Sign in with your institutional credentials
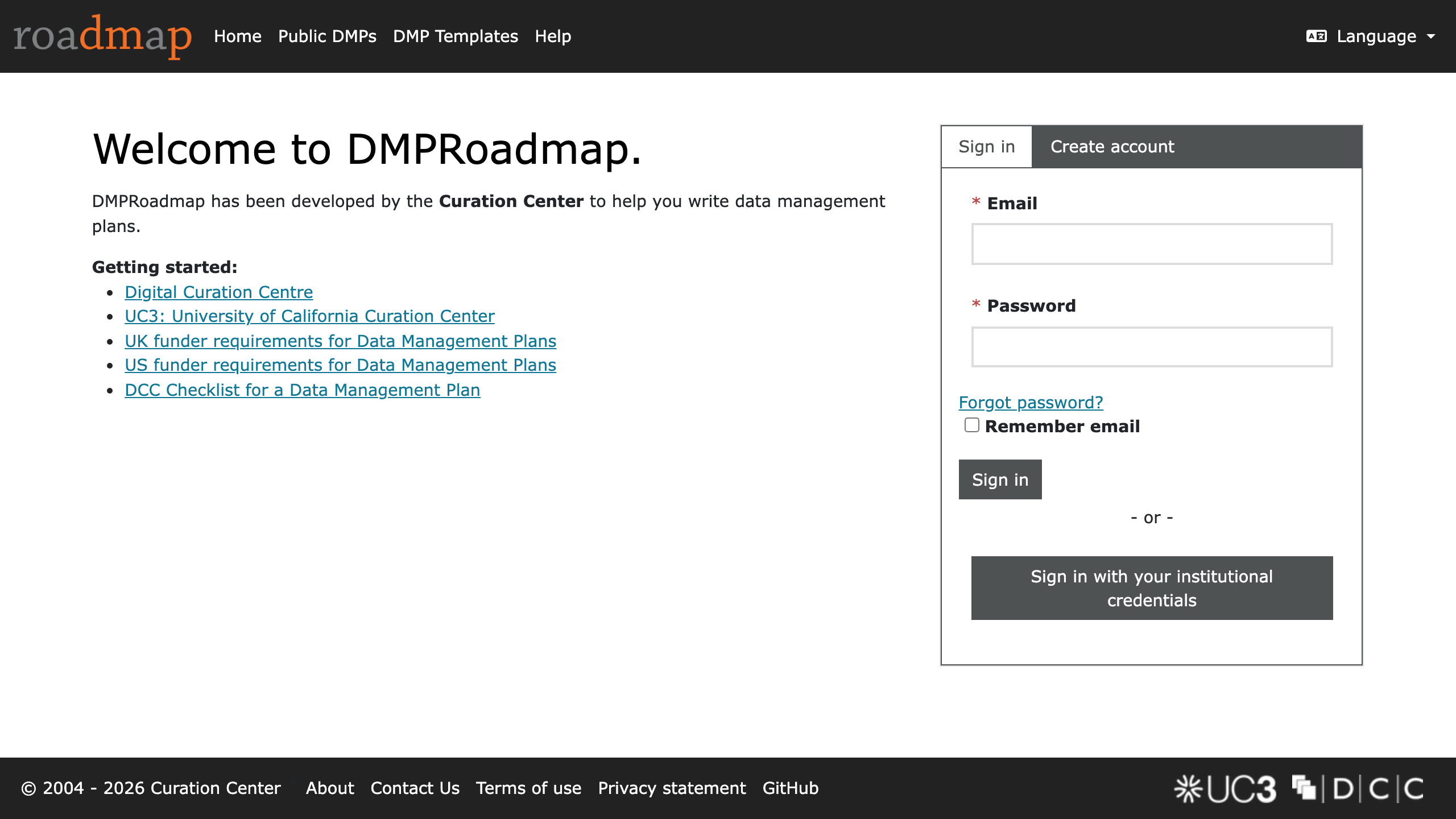1456x819 pixels. coord(1152,588)
